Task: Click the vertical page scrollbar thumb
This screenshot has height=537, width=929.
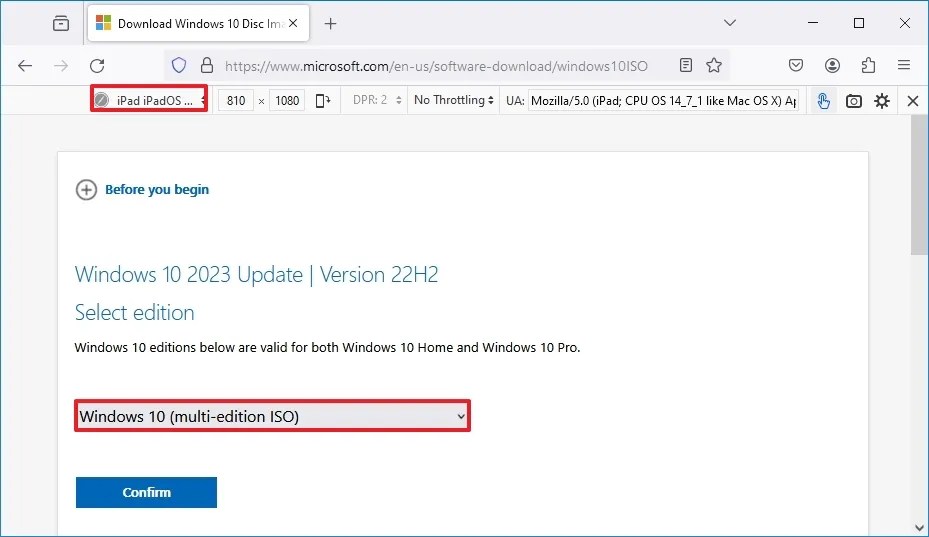Action: coord(920,186)
